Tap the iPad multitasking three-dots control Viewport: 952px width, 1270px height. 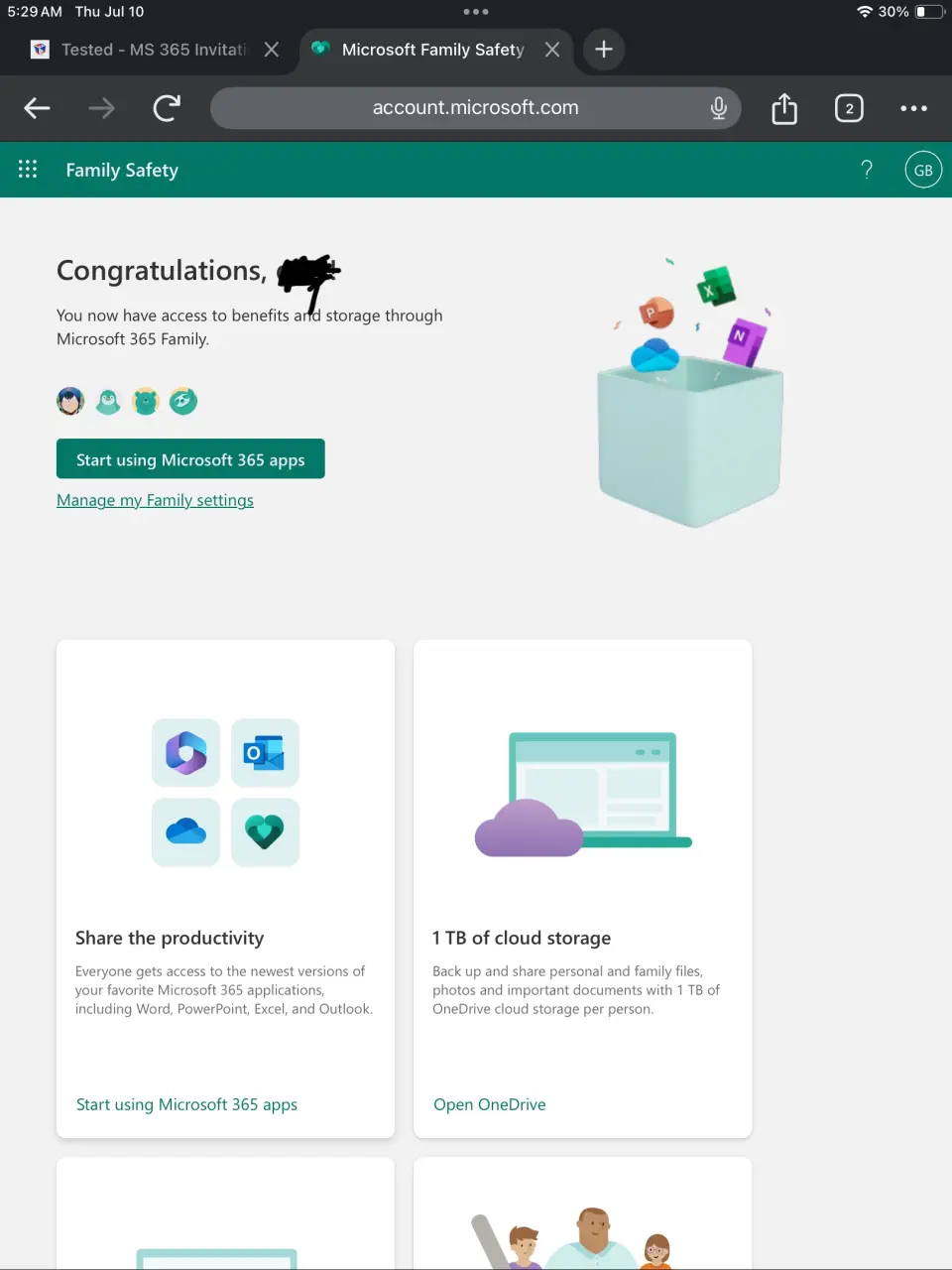[x=476, y=12]
